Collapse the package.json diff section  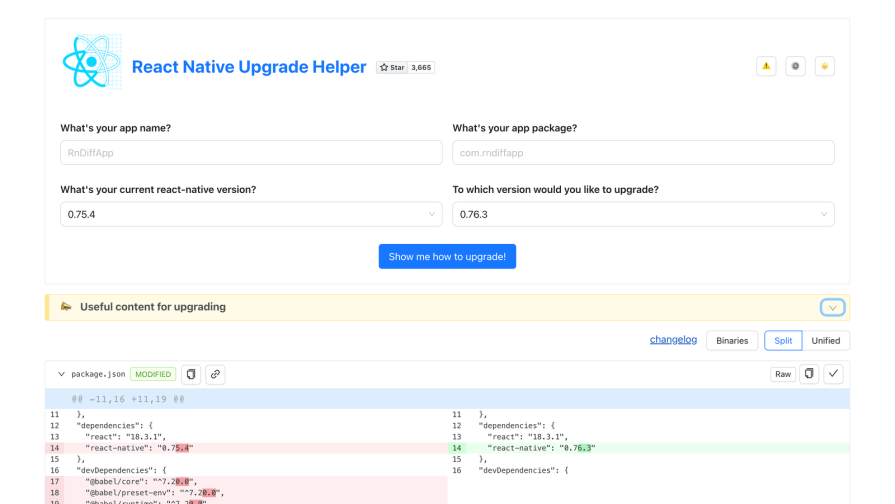click(x=61, y=374)
